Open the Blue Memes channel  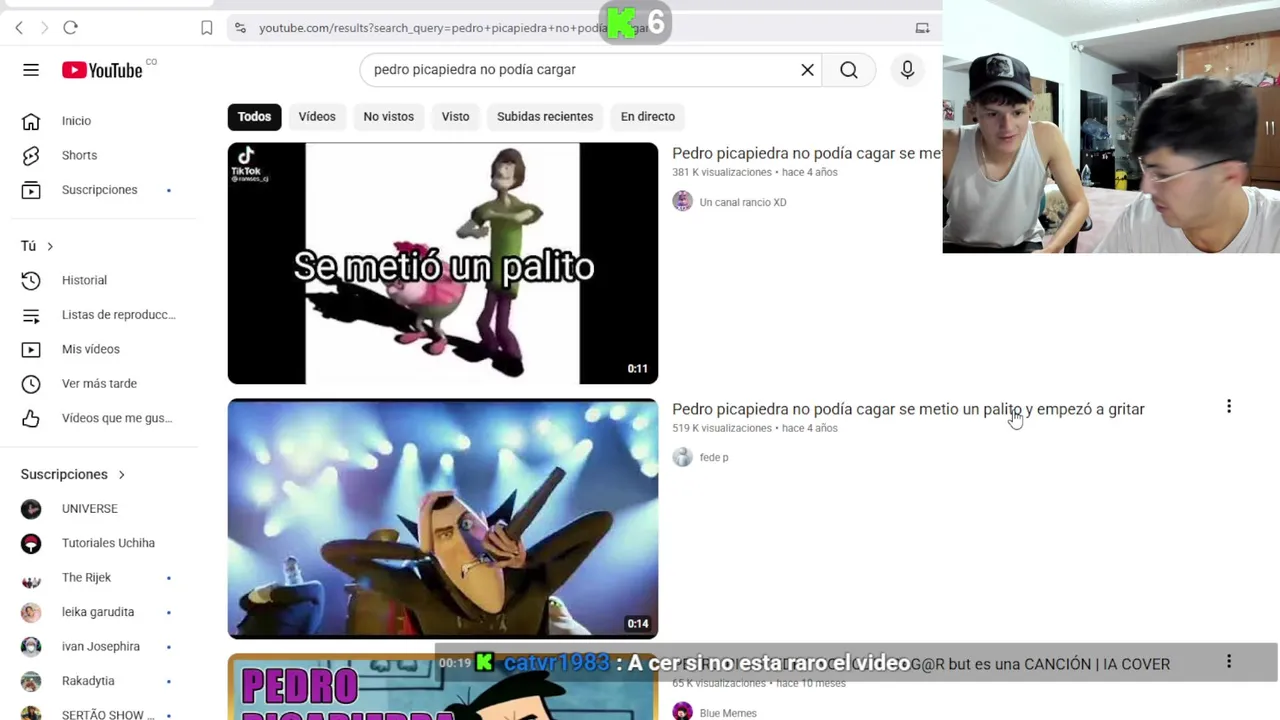pyautogui.click(x=728, y=713)
